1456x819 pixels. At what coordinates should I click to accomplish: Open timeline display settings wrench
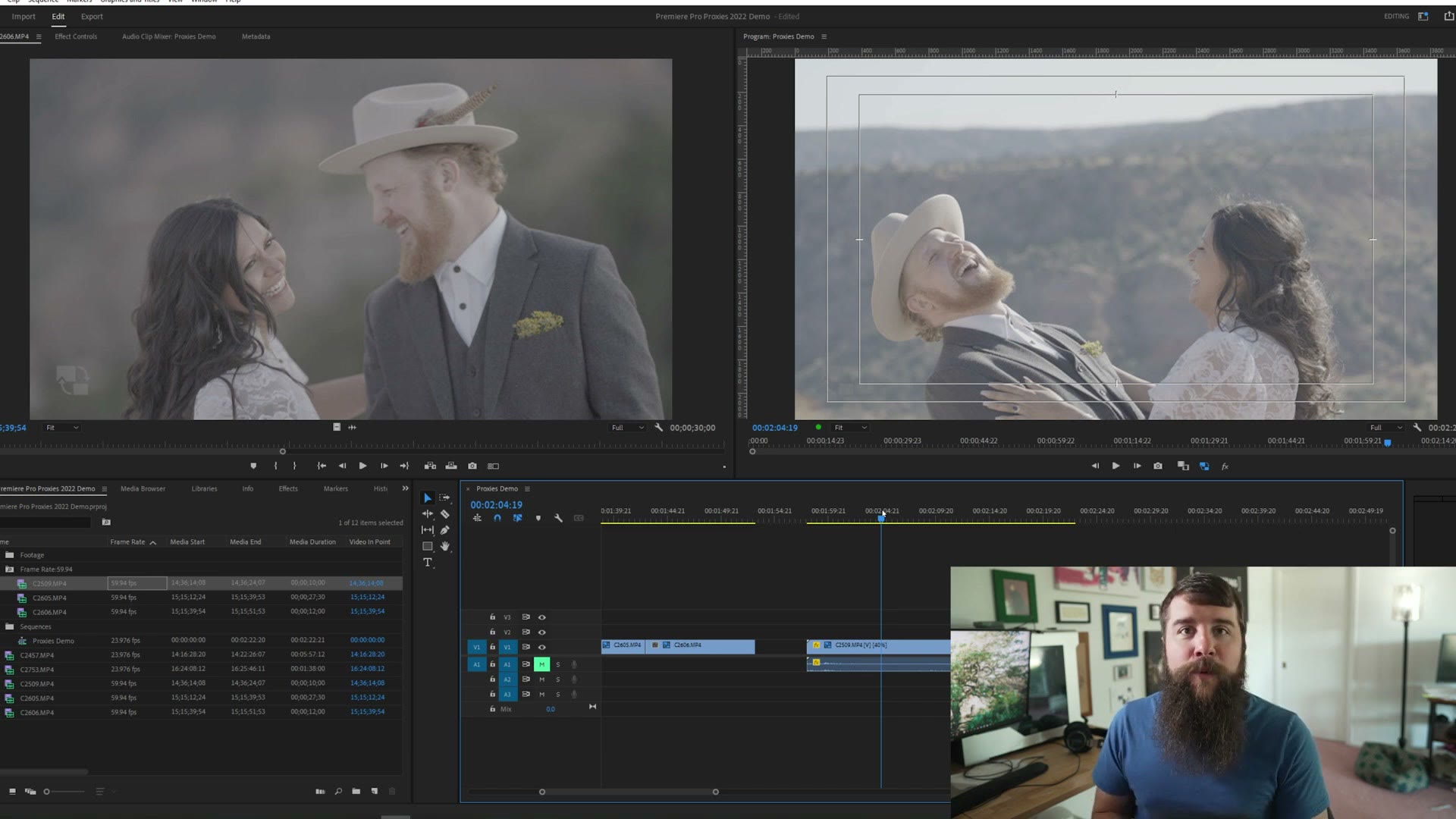pos(559,518)
